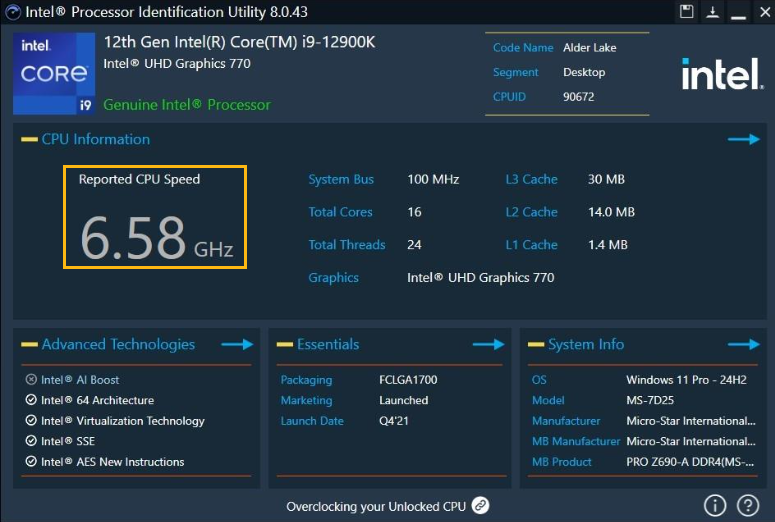Click the large Intel logo

(722, 74)
